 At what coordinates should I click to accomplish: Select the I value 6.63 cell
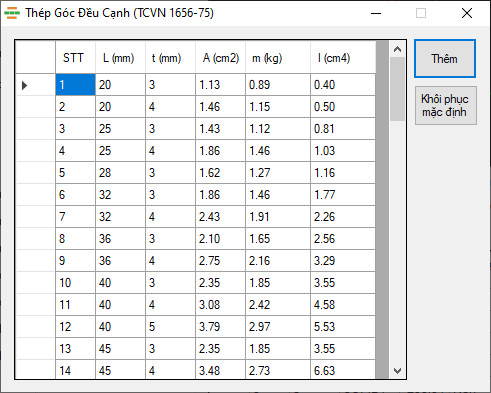coord(343,369)
